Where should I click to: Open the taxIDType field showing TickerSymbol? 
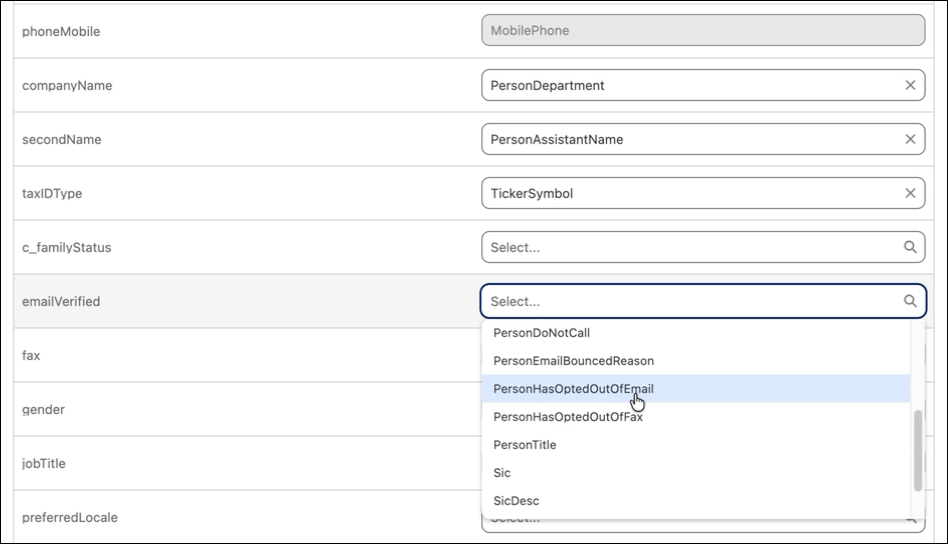tap(703, 193)
